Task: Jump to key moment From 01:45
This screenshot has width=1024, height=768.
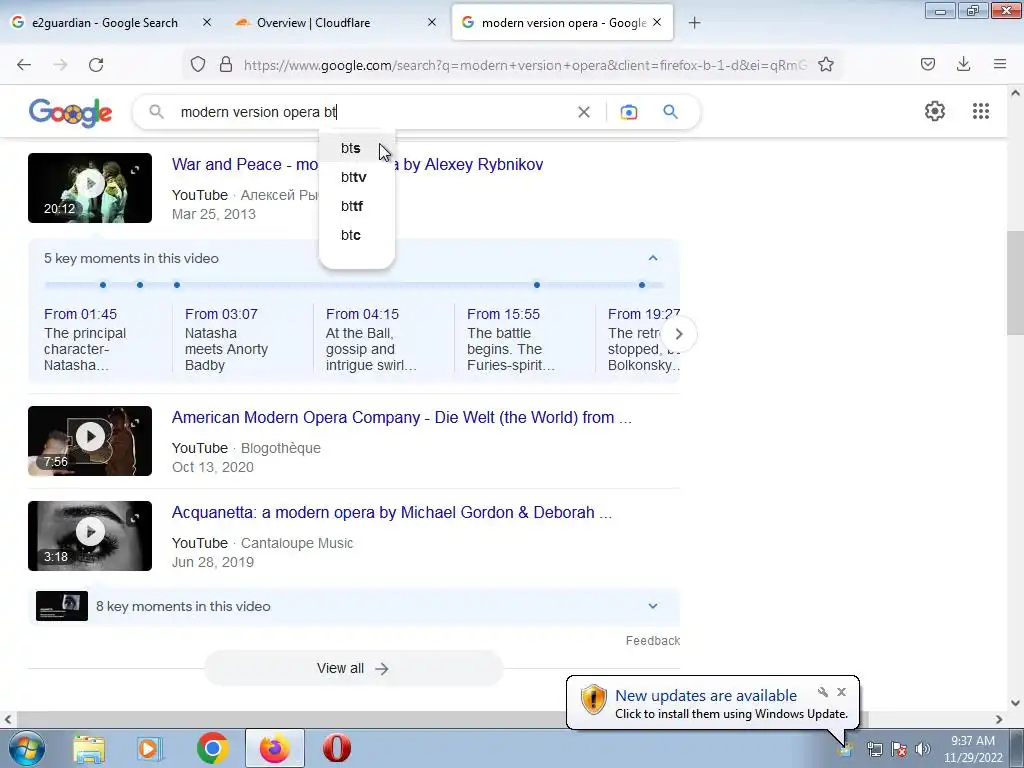Action: (80, 314)
